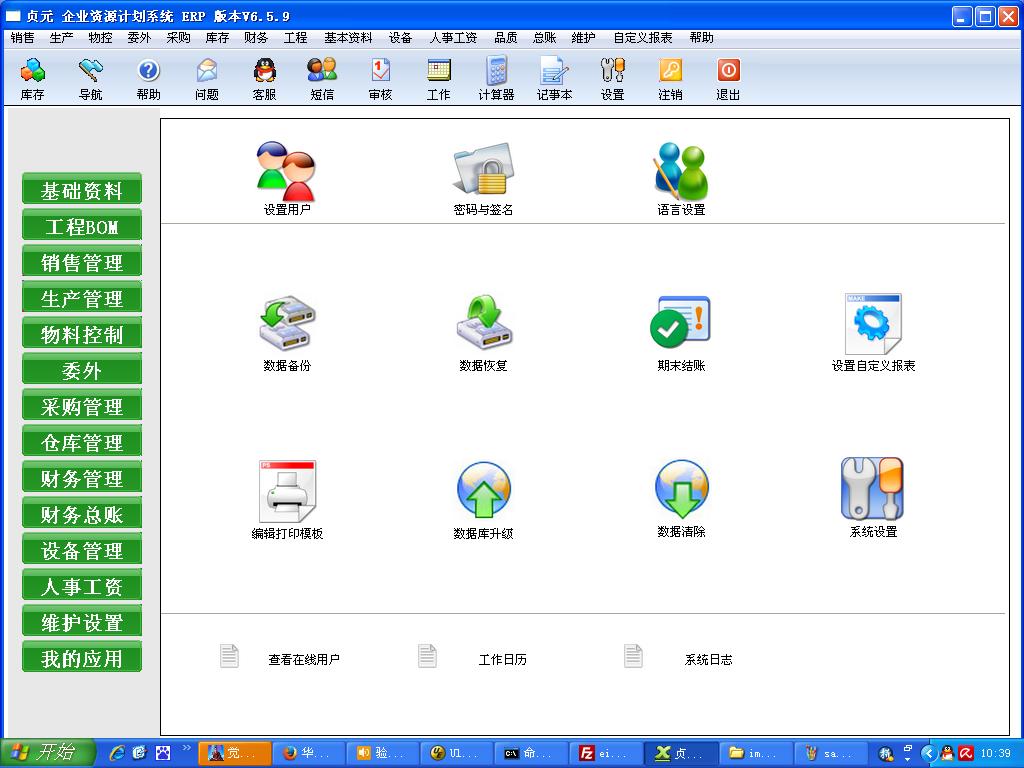Viewport: 1024px width, 768px height.
Task: Open 设置自定义报表 custom report icon
Action: coord(873,333)
